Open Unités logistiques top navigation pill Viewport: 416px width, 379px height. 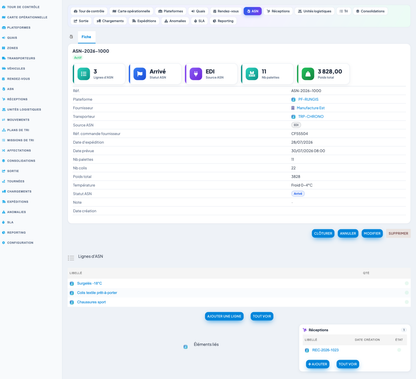[315, 11]
